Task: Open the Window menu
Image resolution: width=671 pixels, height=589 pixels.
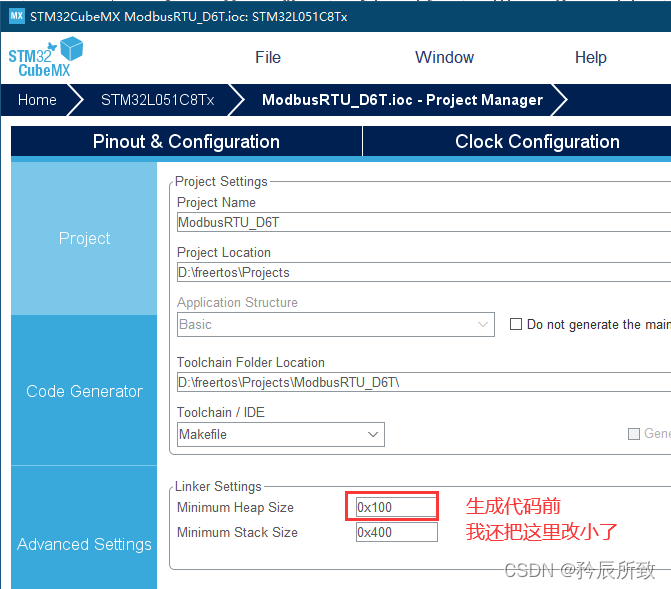Action: pos(444,57)
